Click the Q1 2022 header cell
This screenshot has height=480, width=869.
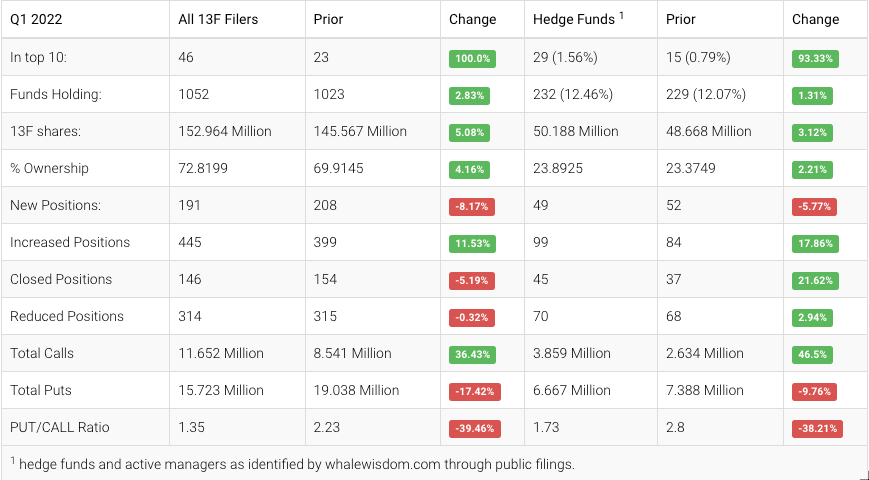tap(38, 19)
